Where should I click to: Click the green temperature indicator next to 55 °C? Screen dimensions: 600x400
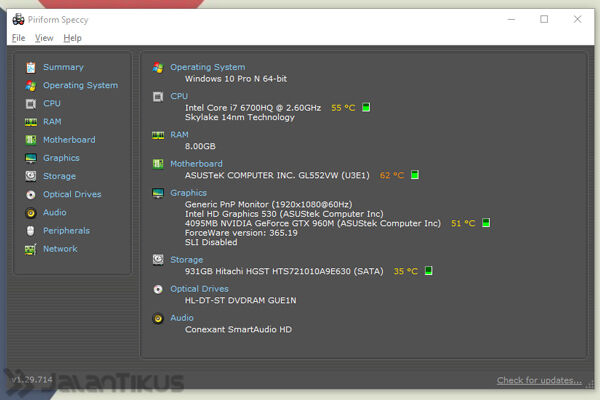click(x=366, y=108)
